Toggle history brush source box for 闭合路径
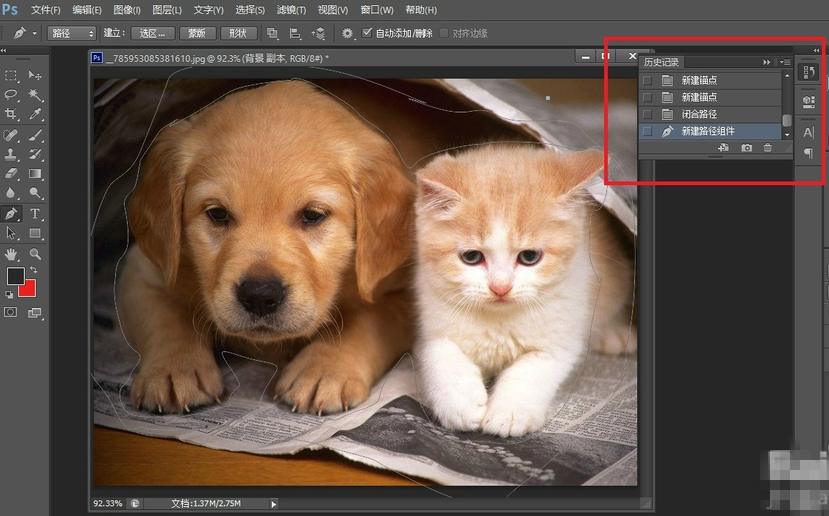Screen dimensions: 829x516 647,114
